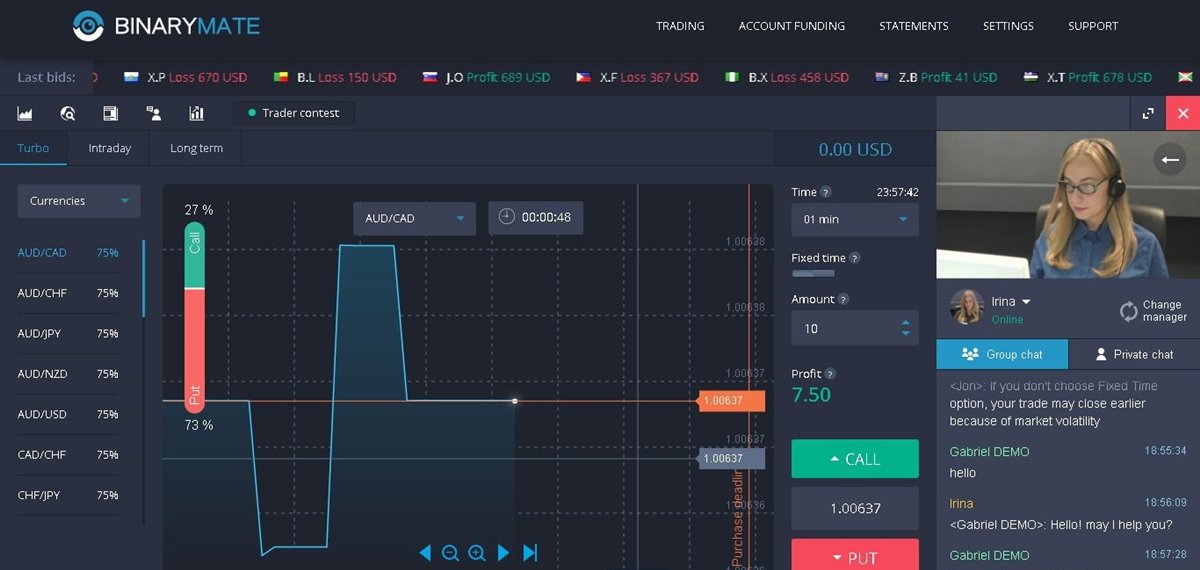Expand the video chat panel
Screen dimensions: 1200x570
pyautogui.click(x=1149, y=114)
